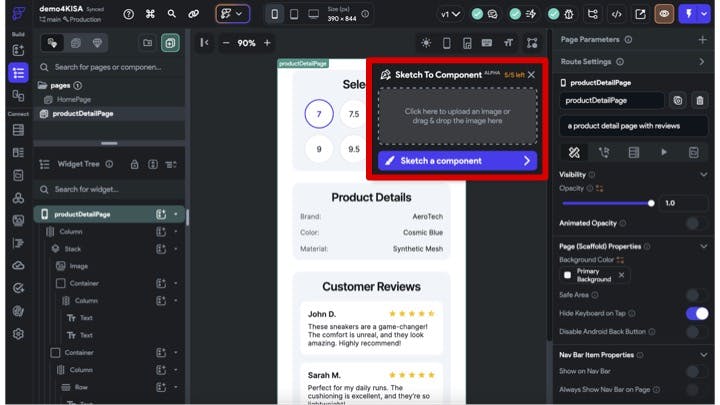Toggle Animated Opacity switch
Screen dimensions: 720x405
coord(697,223)
